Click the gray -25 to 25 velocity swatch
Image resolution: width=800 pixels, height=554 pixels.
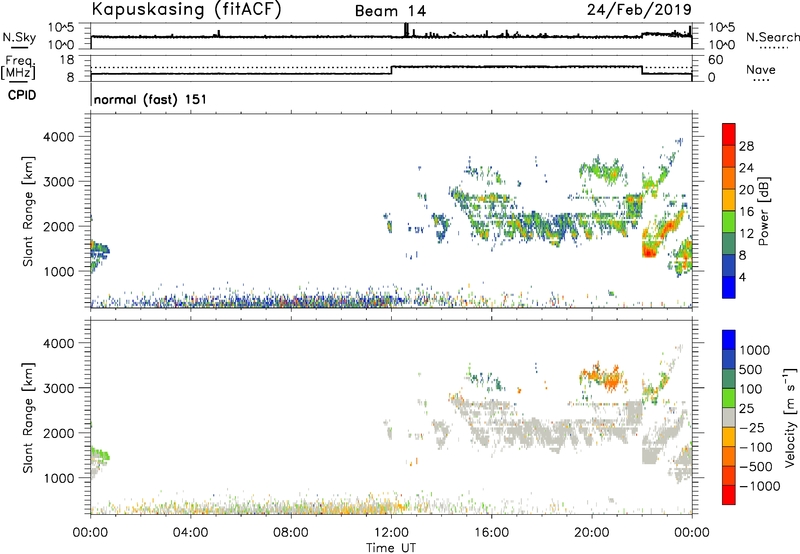click(x=729, y=417)
